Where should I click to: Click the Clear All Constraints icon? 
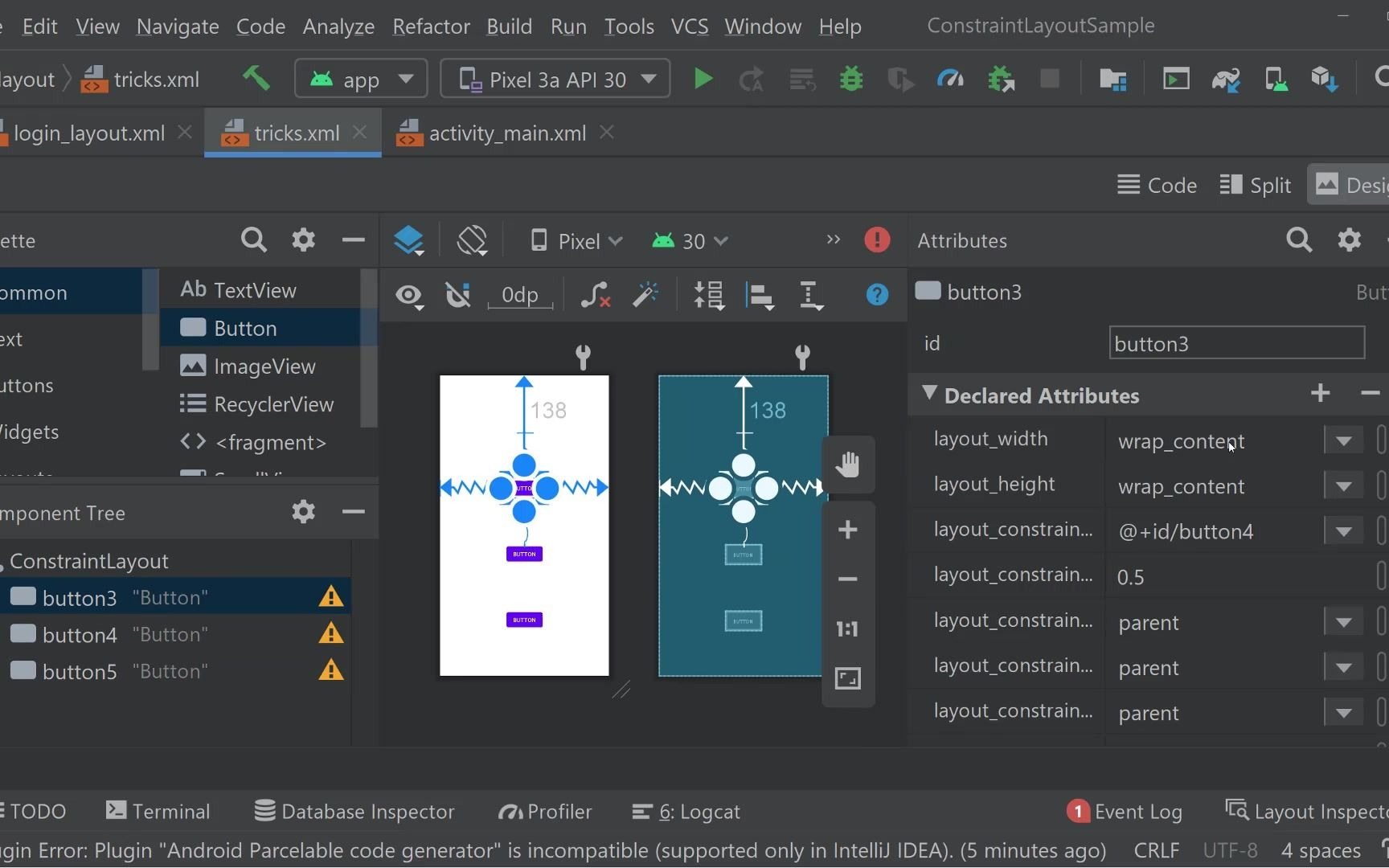(x=595, y=295)
